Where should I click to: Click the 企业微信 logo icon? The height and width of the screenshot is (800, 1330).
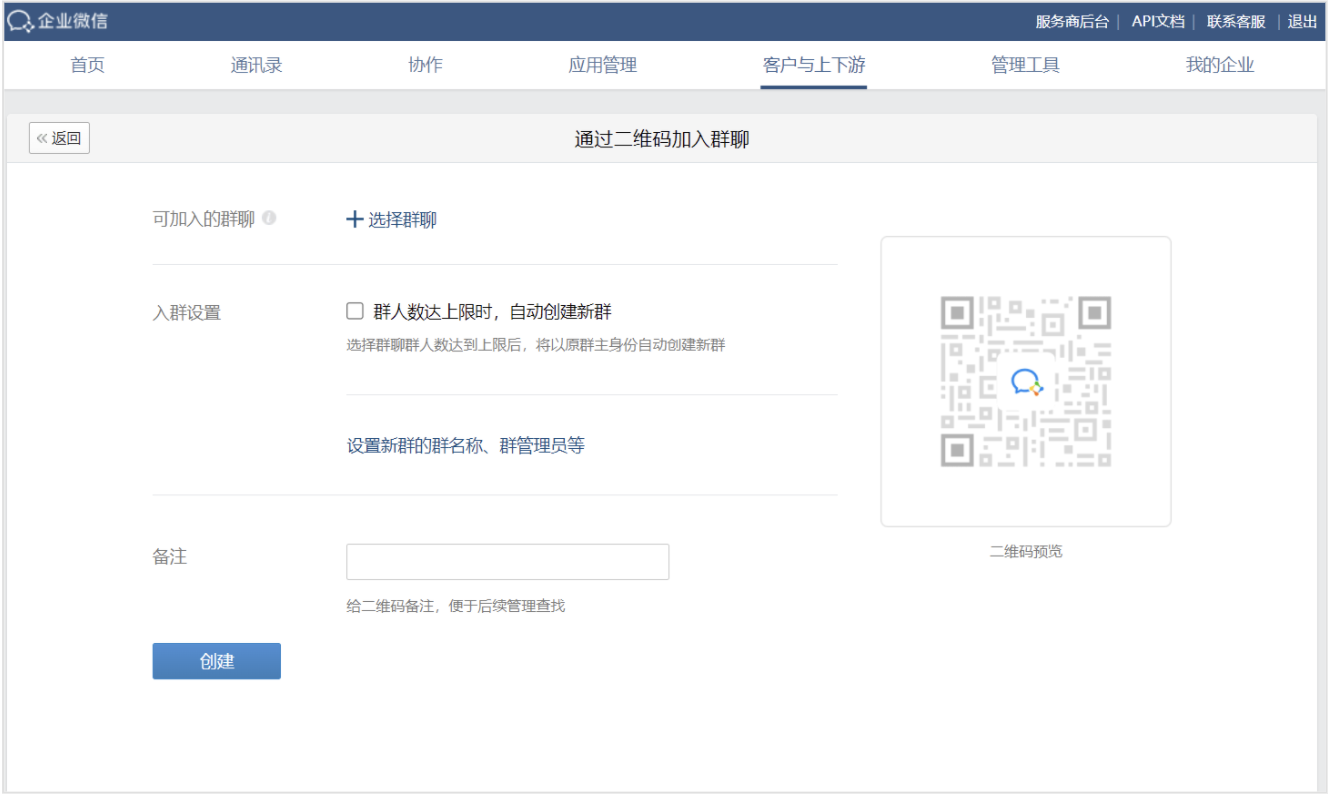[20, 21]
